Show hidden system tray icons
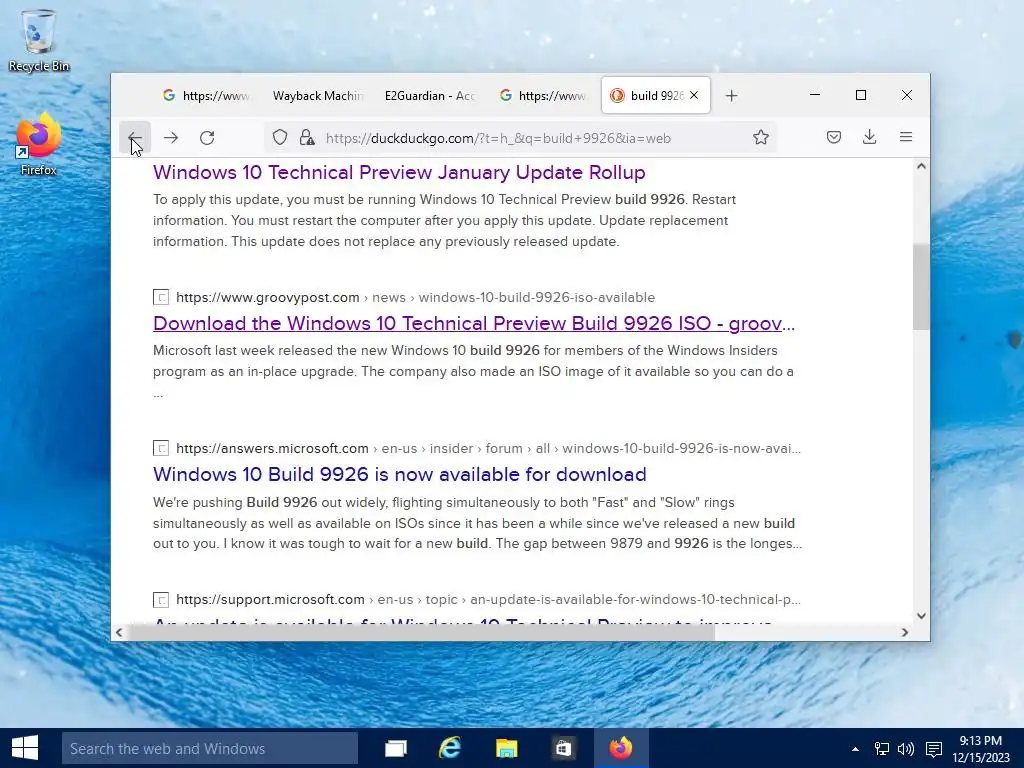The height and width of the screenshot is (768, 1024). tap(855, 748)
